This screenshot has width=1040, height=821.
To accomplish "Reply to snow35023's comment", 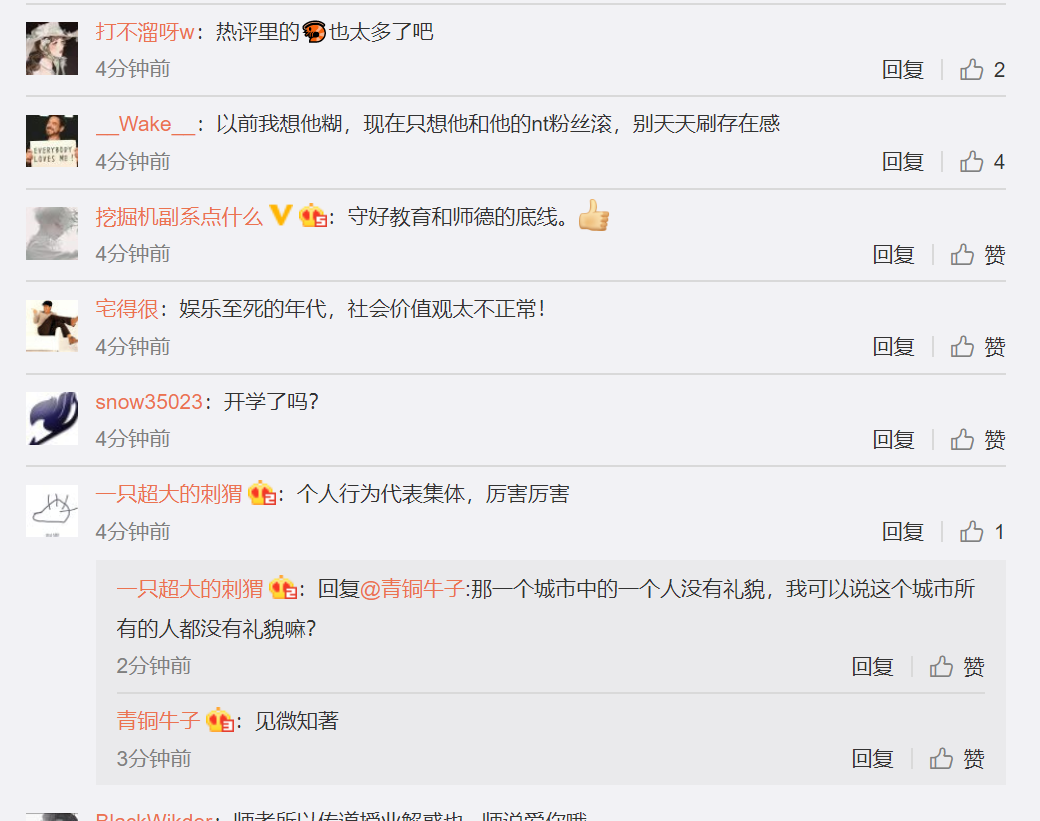I will pyautogui.click(x=893, y=439).
